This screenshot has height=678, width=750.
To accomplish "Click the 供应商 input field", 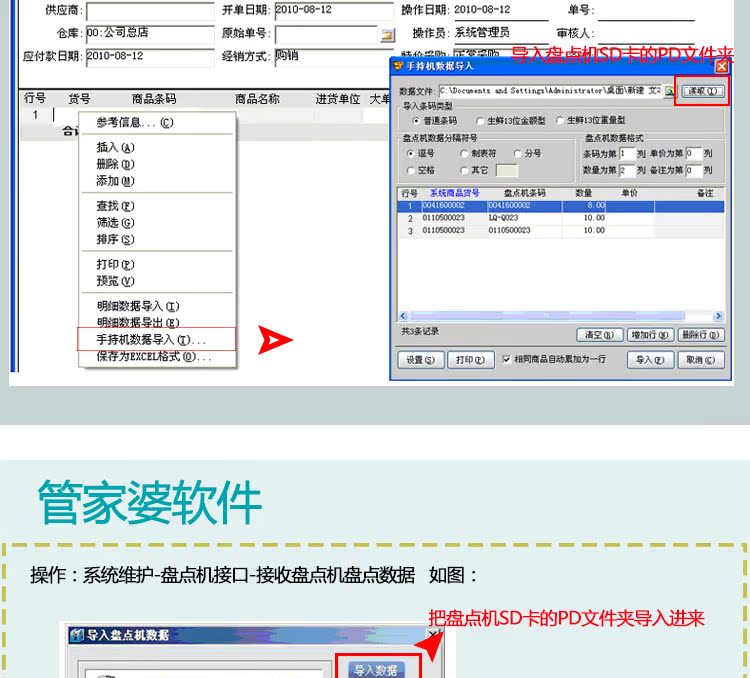I will click(x=150, y=11).
